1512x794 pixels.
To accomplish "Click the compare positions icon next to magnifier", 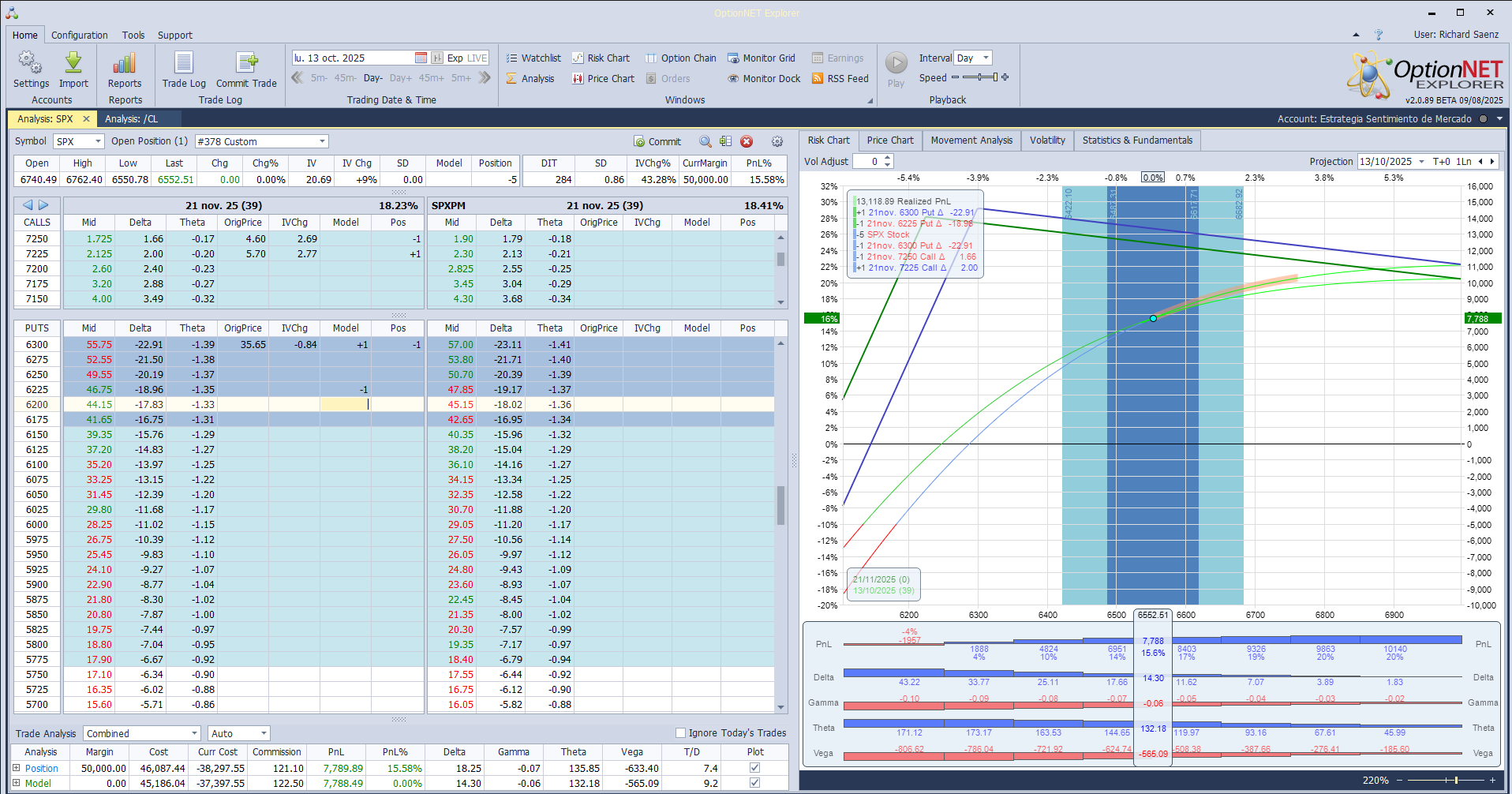I will (x=726, y=141).
